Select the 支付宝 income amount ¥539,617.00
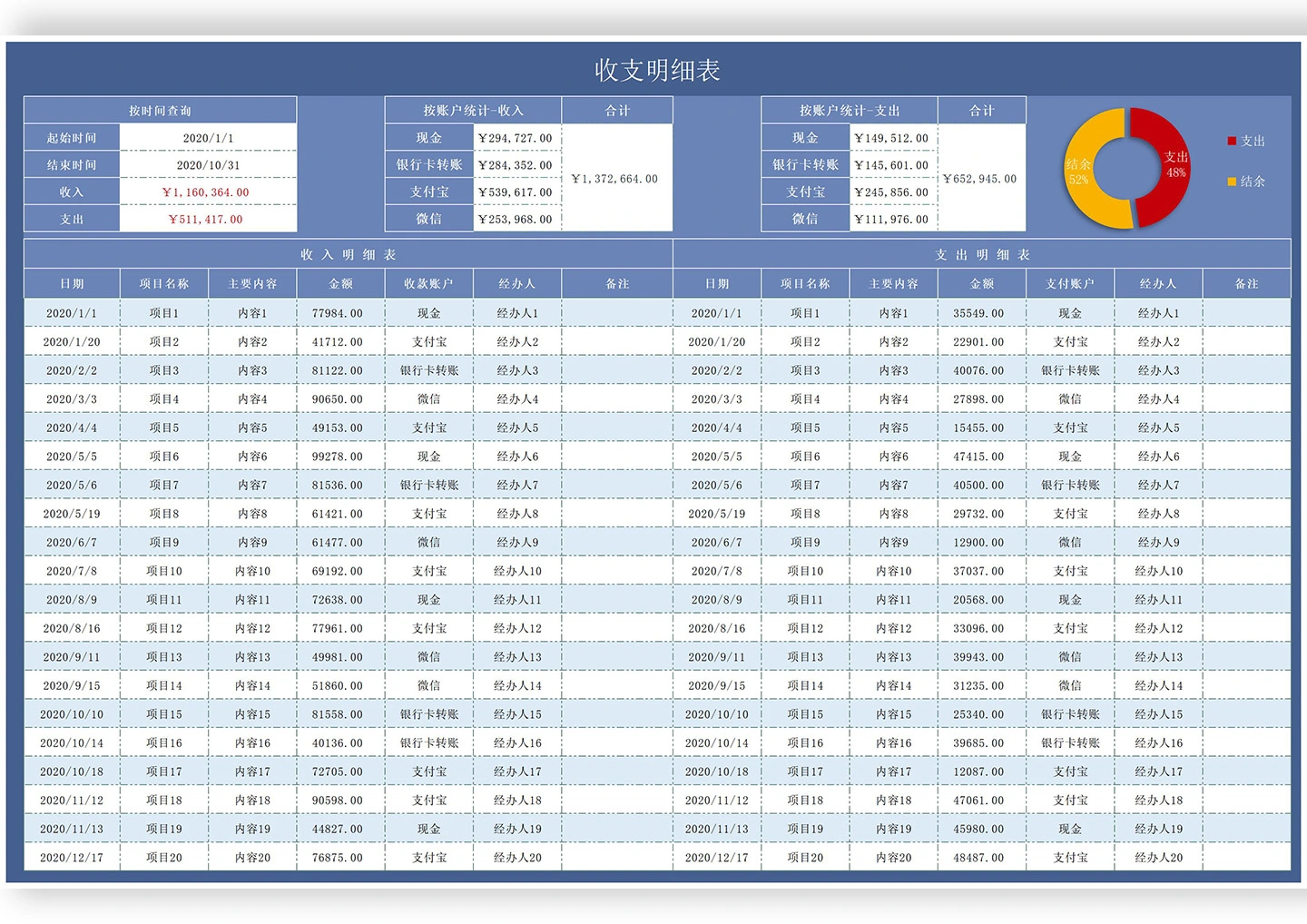The width and height of the screenshot is (1307, 924). pos(516,192)
